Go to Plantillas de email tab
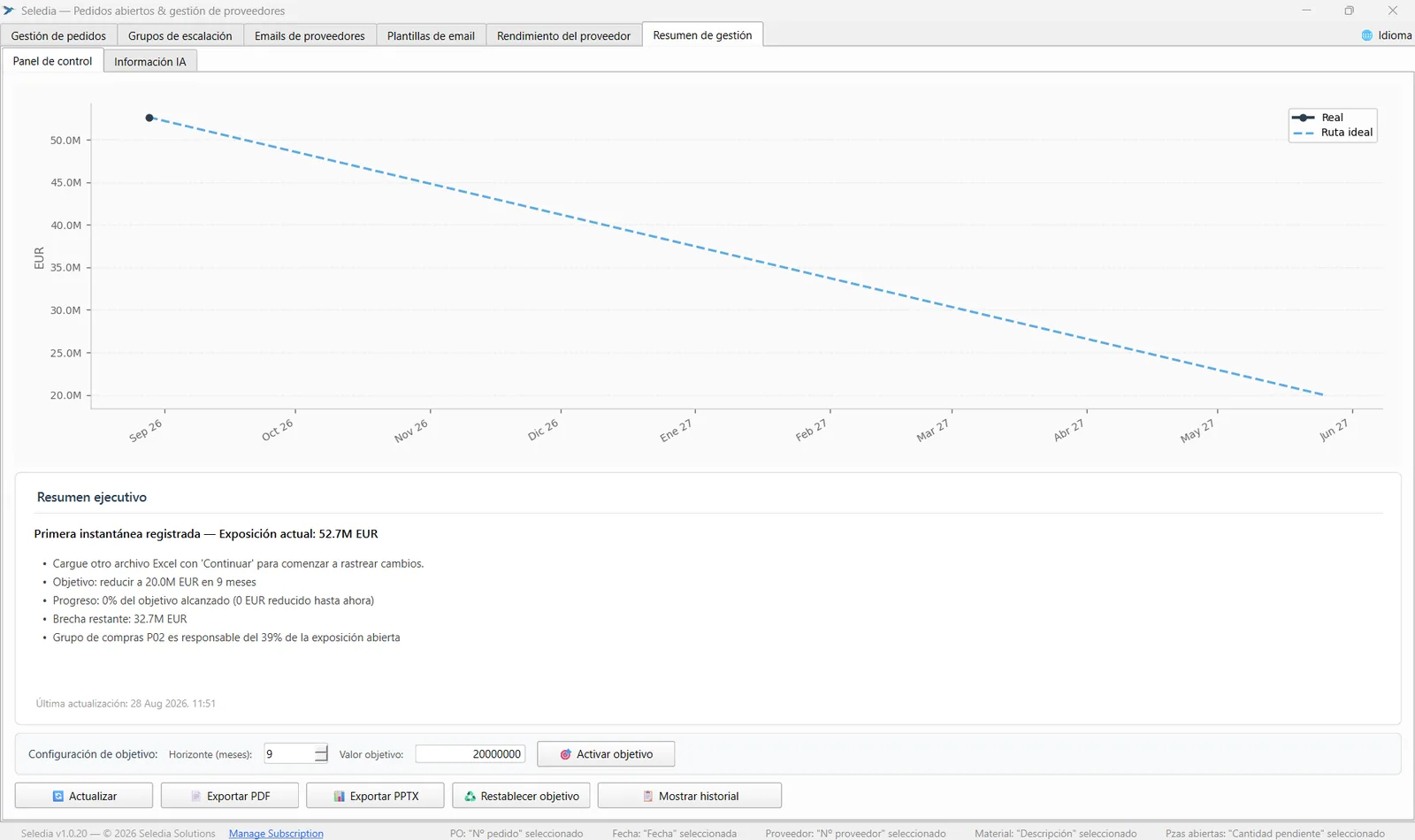Viewport: 1415px width, 840px height. click(x=431, y=35)
